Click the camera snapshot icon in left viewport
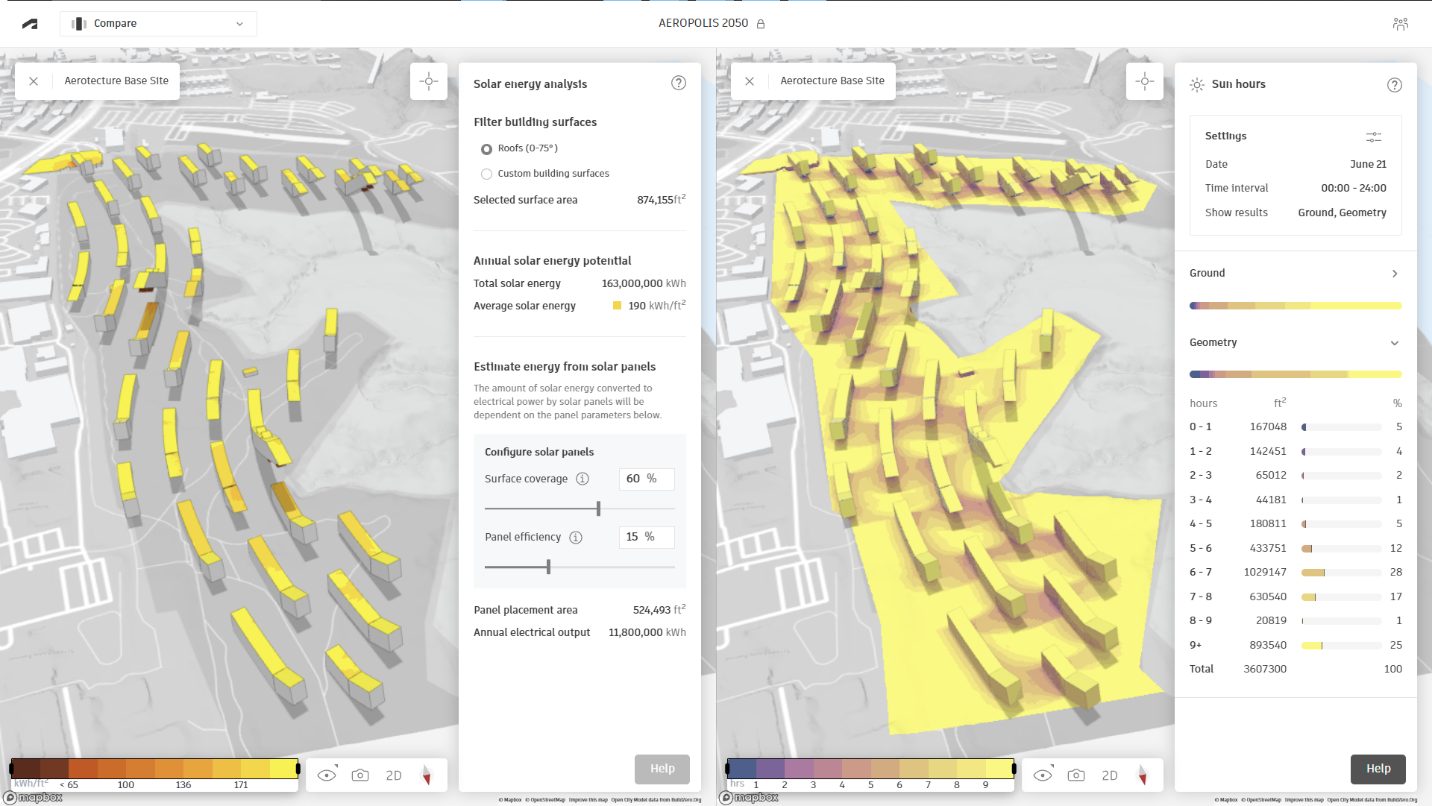 [x=359, y=775]
